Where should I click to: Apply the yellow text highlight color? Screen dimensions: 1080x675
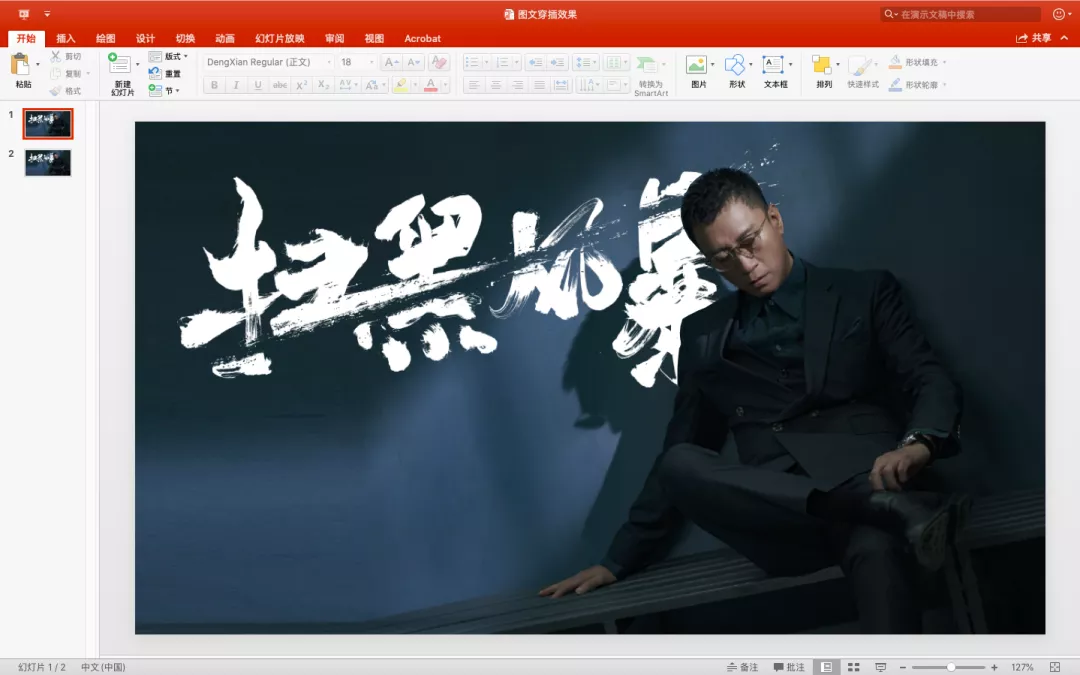(401, 85)
